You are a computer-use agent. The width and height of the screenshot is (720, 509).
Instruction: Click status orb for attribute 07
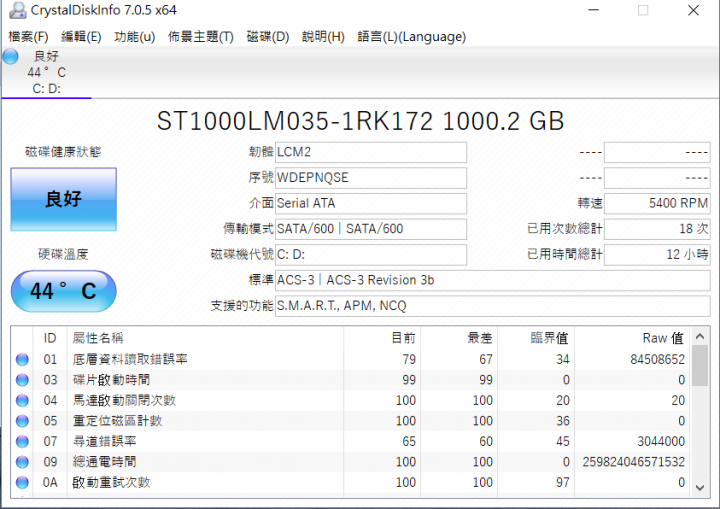pyautogui.click(x=22, y=441)
